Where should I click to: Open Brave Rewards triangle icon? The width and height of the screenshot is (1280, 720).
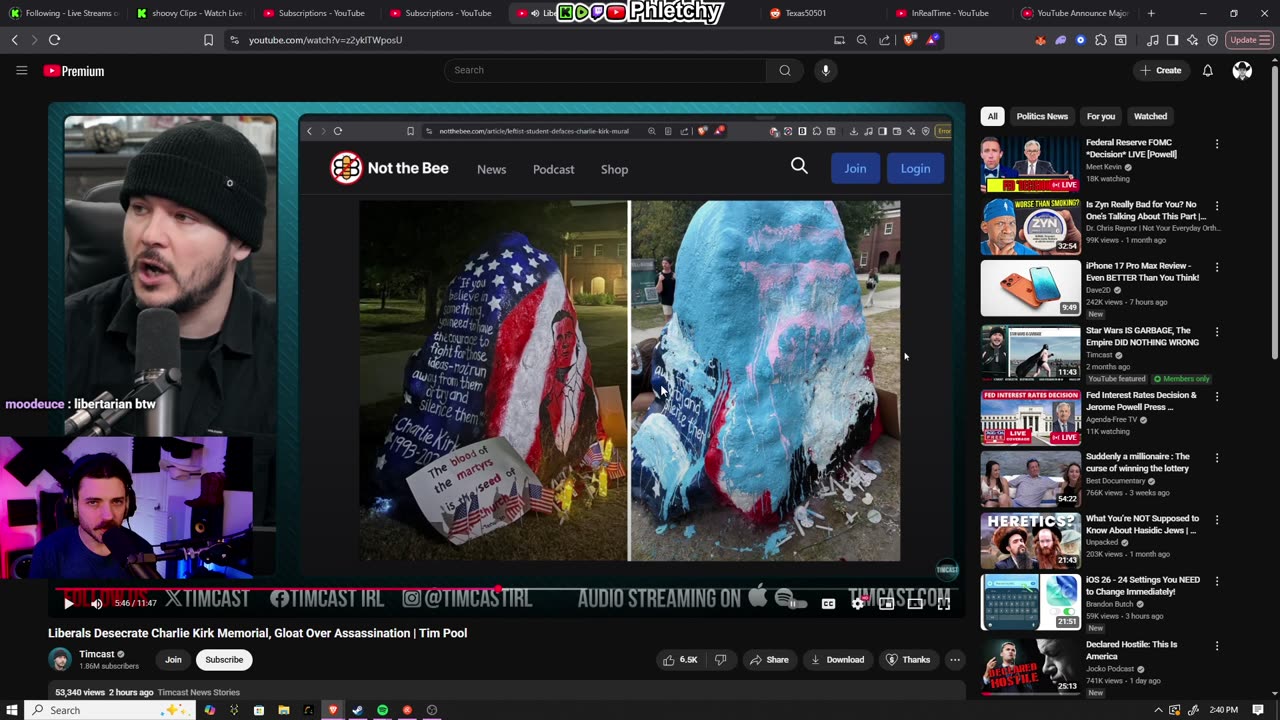932,40
